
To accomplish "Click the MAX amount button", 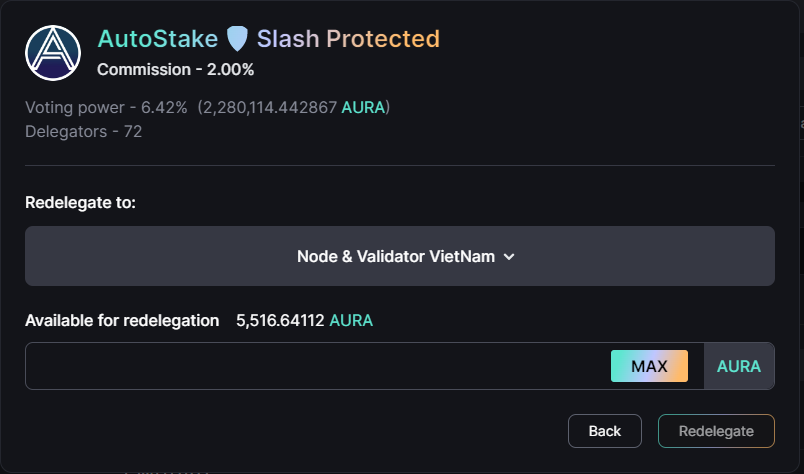I will 649,366.
